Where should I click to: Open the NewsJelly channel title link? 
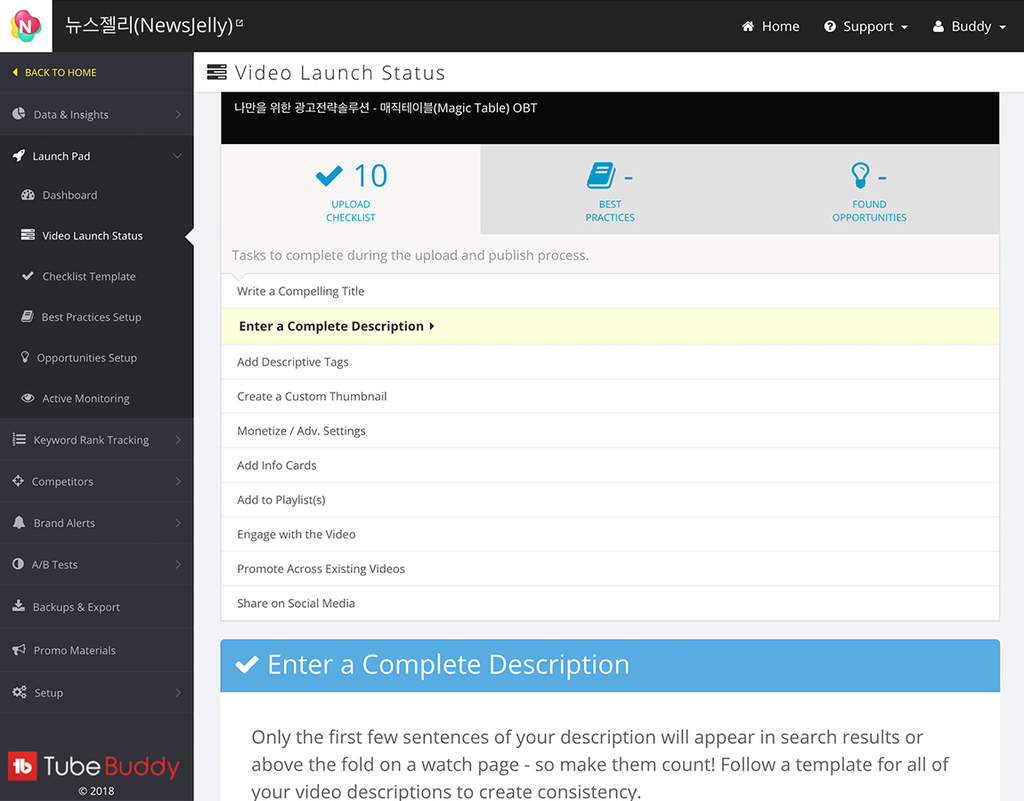(149, 25)
